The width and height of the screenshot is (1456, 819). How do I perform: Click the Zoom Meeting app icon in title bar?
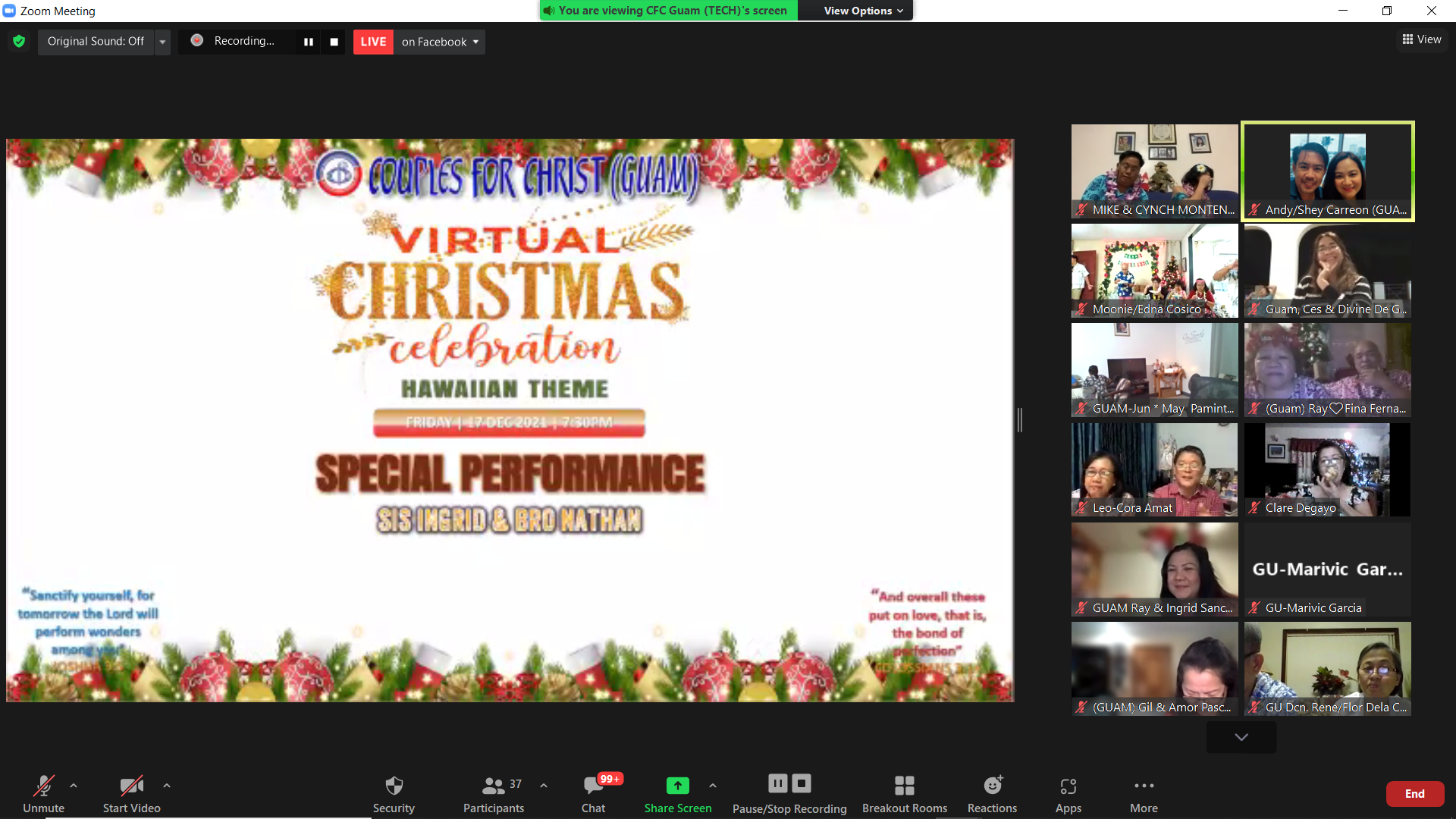(x=9, y=11)
